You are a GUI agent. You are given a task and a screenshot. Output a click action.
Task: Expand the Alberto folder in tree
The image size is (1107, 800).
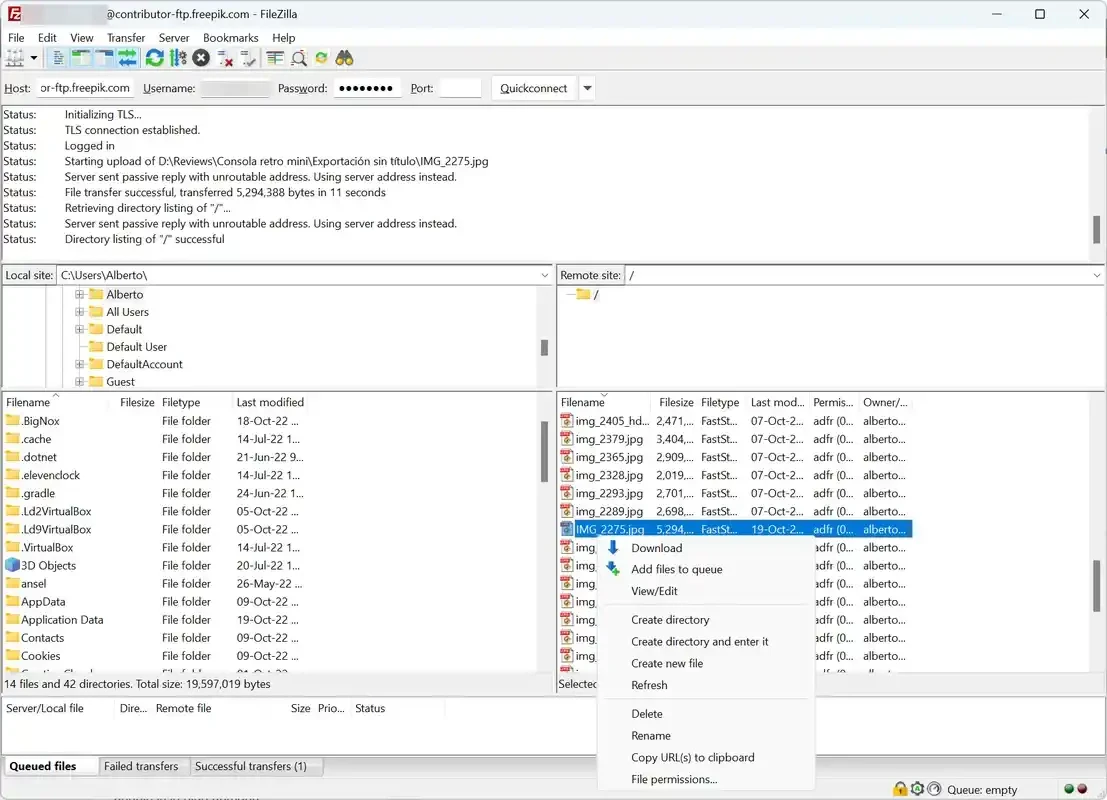(79, 294)
